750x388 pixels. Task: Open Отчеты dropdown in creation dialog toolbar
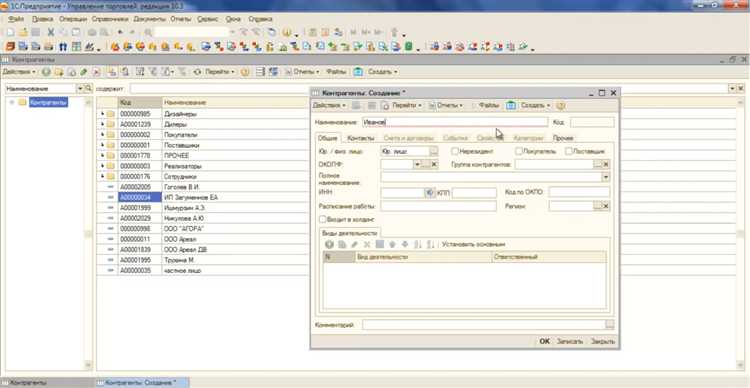(446, 105)
